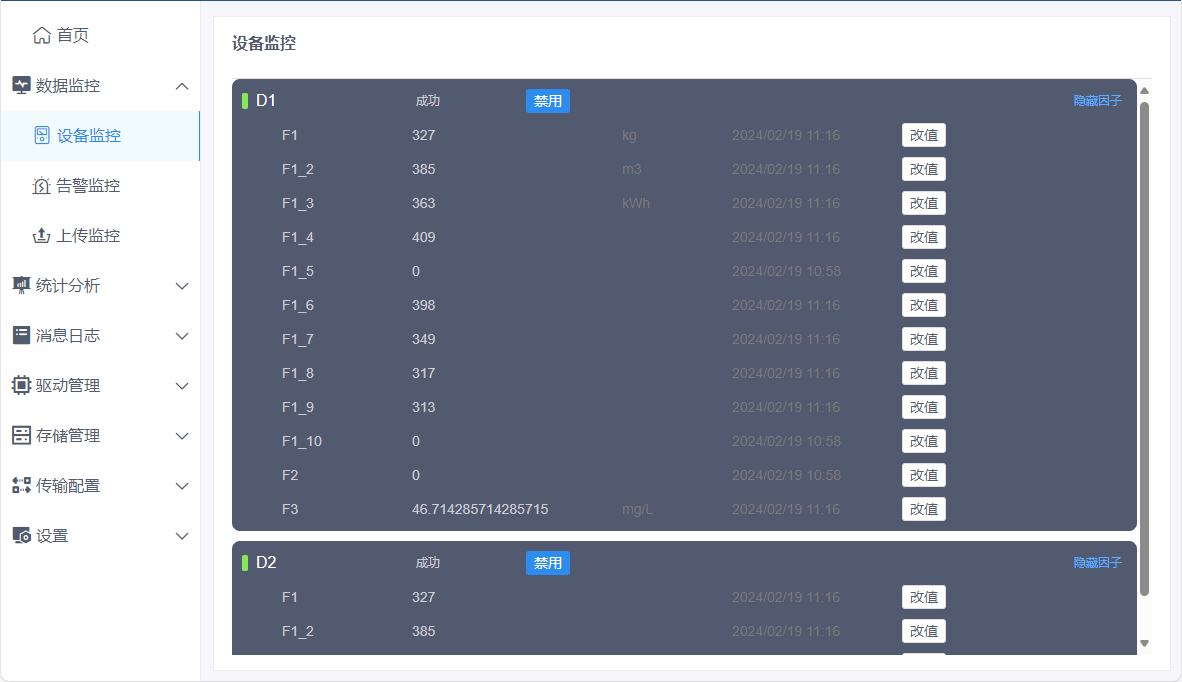The height and width of the screenshot is (682, 1182).
Task: Click the 驱动管理 chip icon
Action: [x=21, y=385]
